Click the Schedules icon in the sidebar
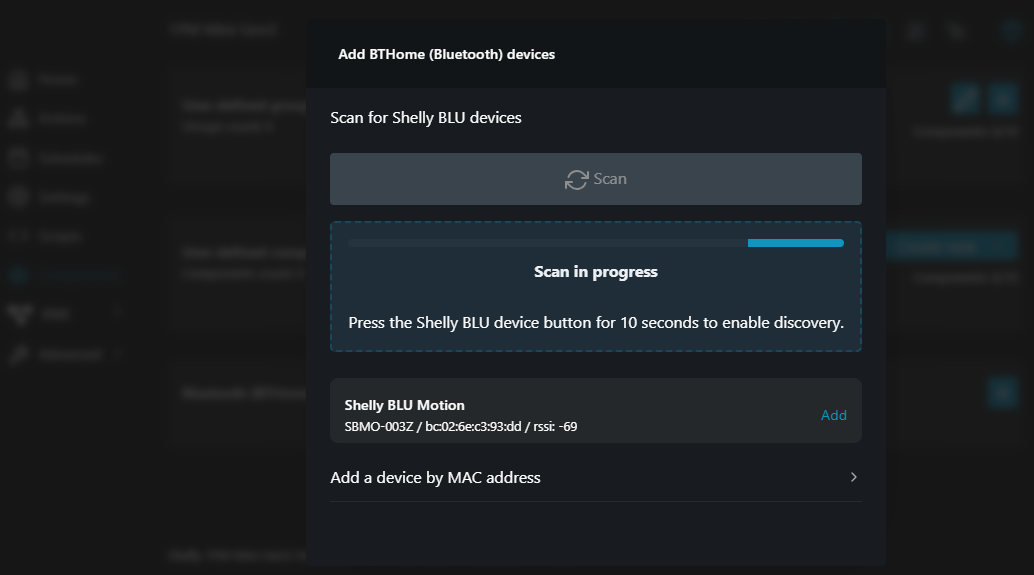 (x=18, y=158)
